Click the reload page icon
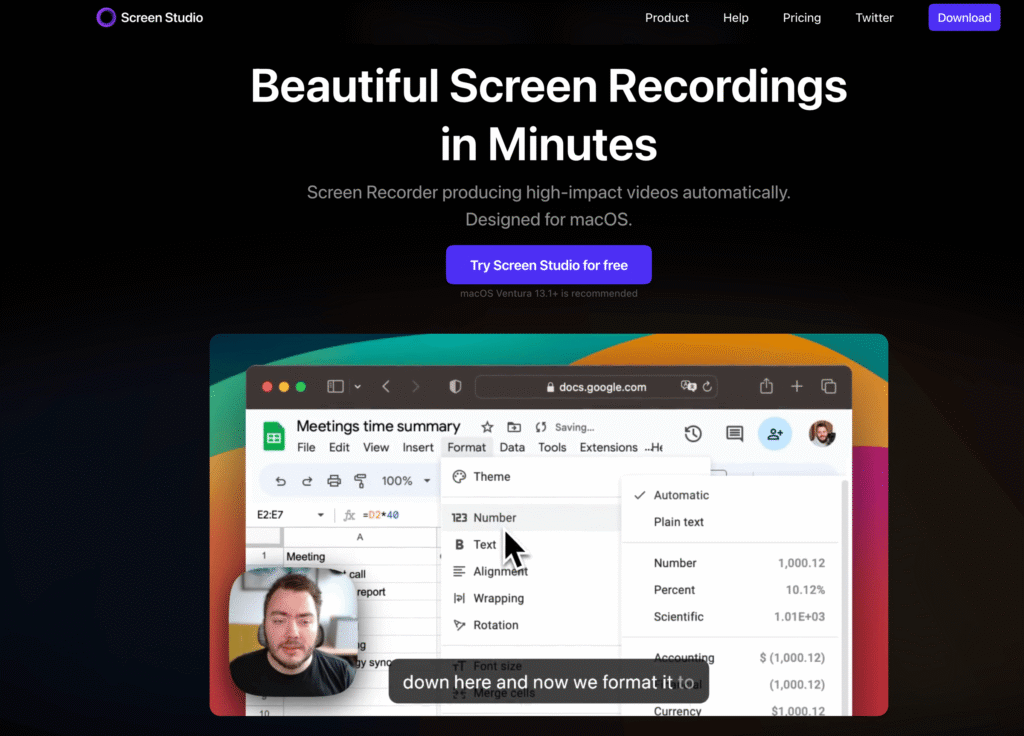1024x736 pixels. tap(707, 387)
